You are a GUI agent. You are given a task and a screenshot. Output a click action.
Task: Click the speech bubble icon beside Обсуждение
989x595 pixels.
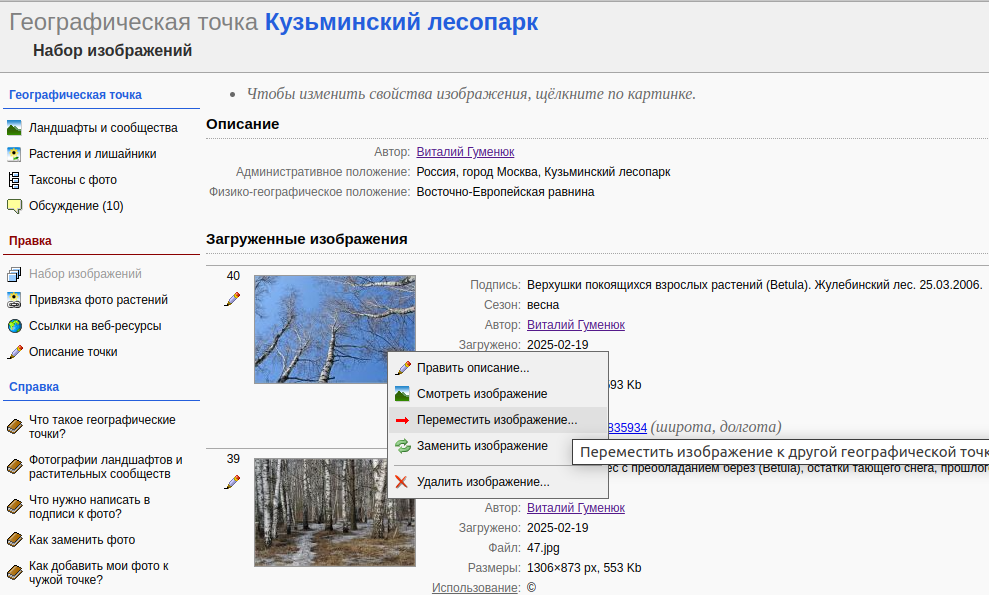[x=14, y=206]
